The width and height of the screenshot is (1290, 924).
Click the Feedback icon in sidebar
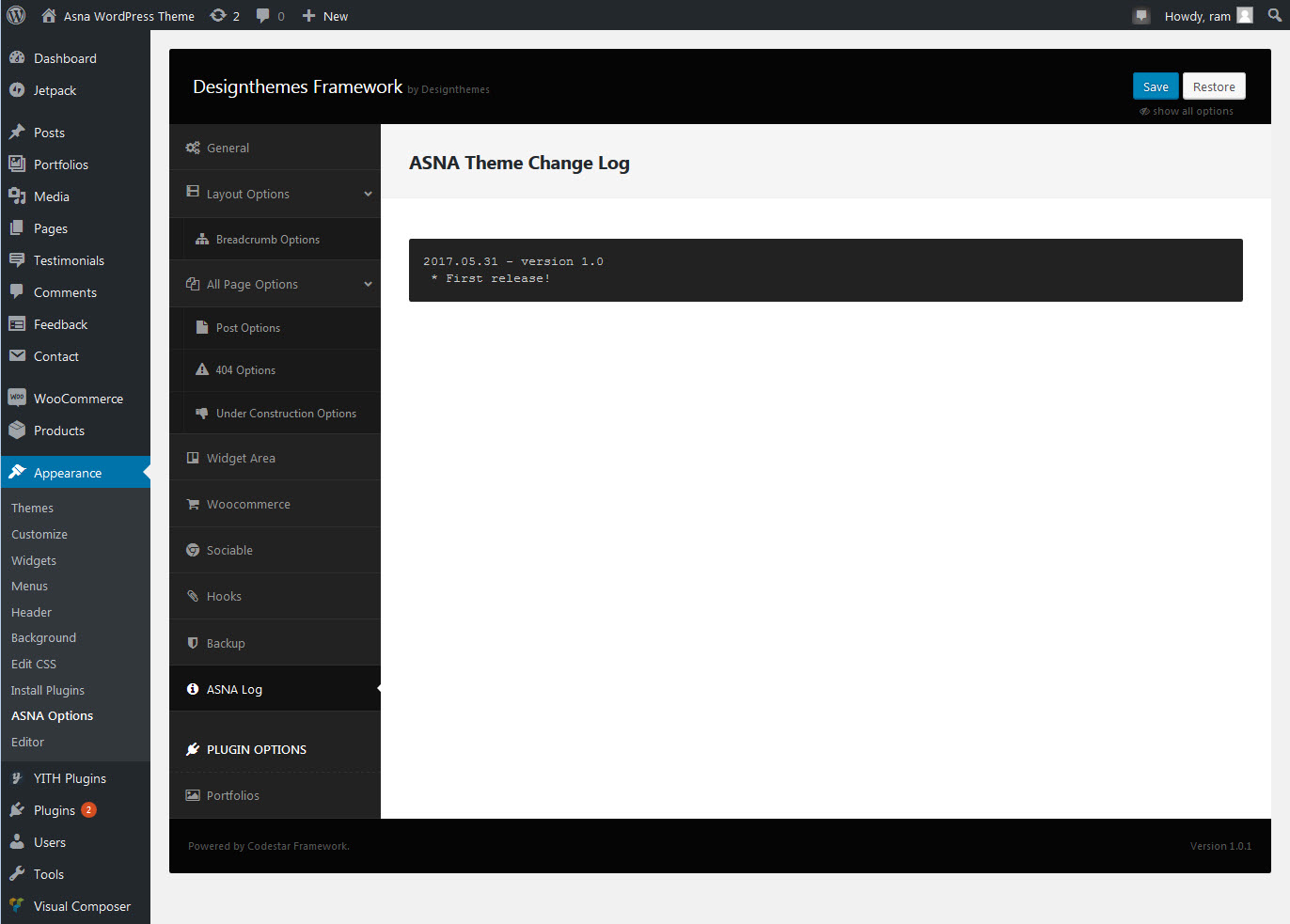pos(17,323)
